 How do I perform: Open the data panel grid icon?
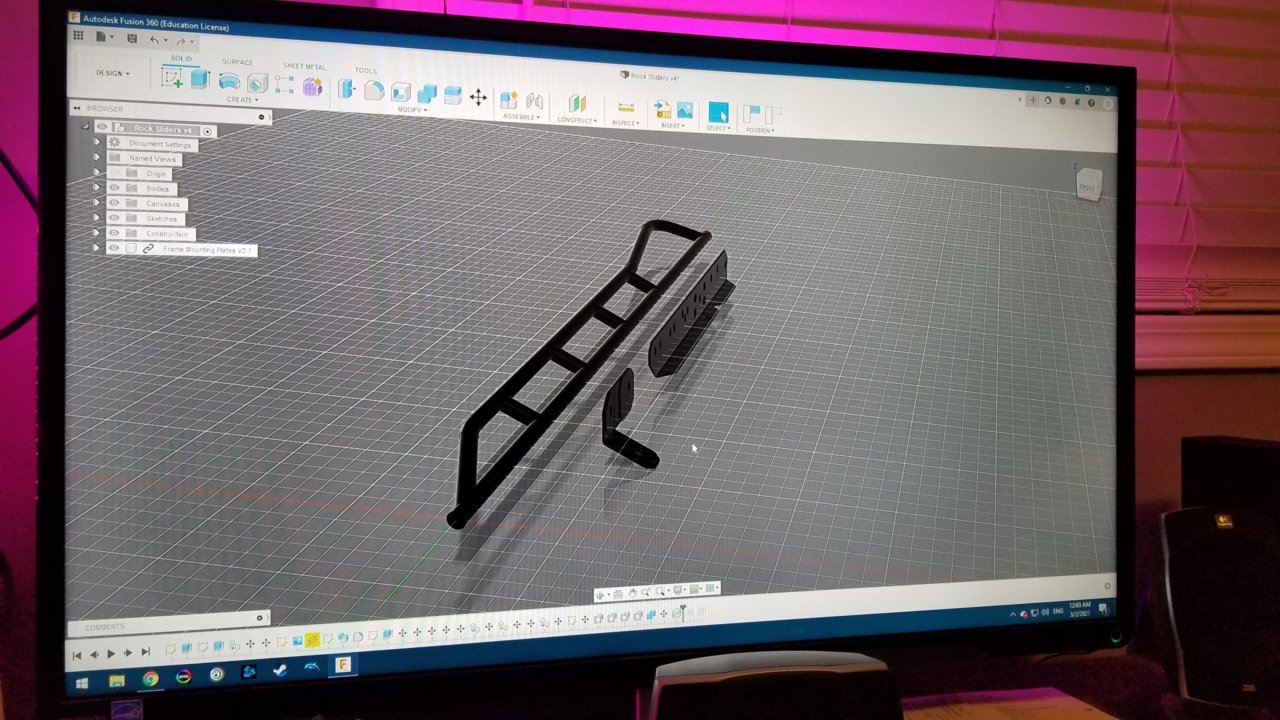pos(78,35)
